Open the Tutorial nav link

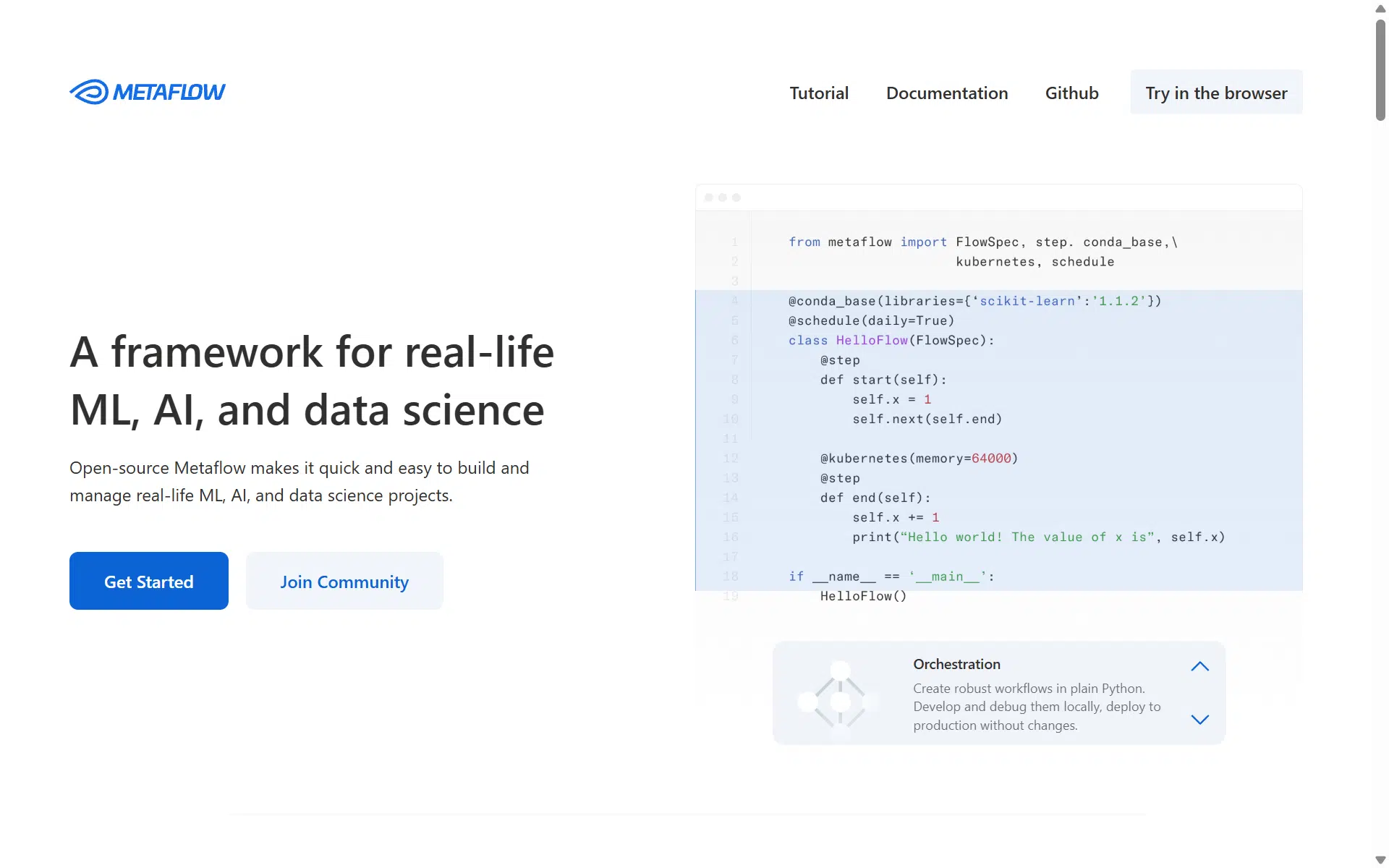pos(819,93)
